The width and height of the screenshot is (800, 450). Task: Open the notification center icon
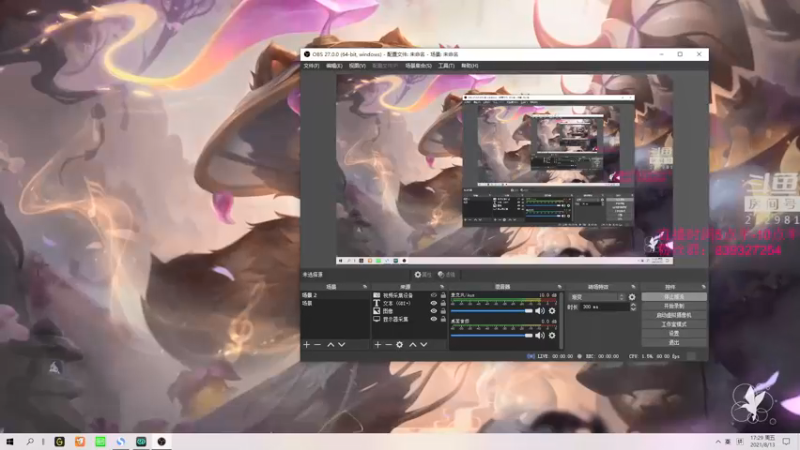click(x=787, y=441)
